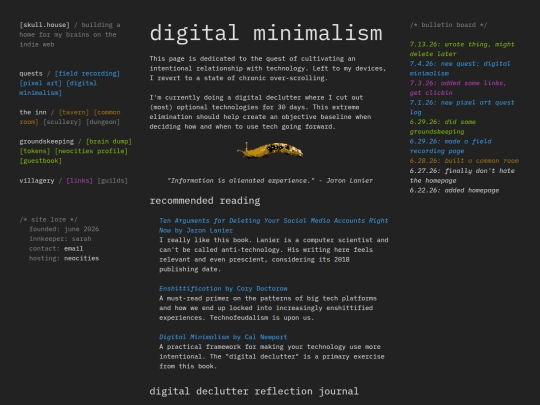Image resolution: width=540 pixels, height=405 pixels.
Task: Click the 'recommended reading' heading
Action: click(205, 200)
